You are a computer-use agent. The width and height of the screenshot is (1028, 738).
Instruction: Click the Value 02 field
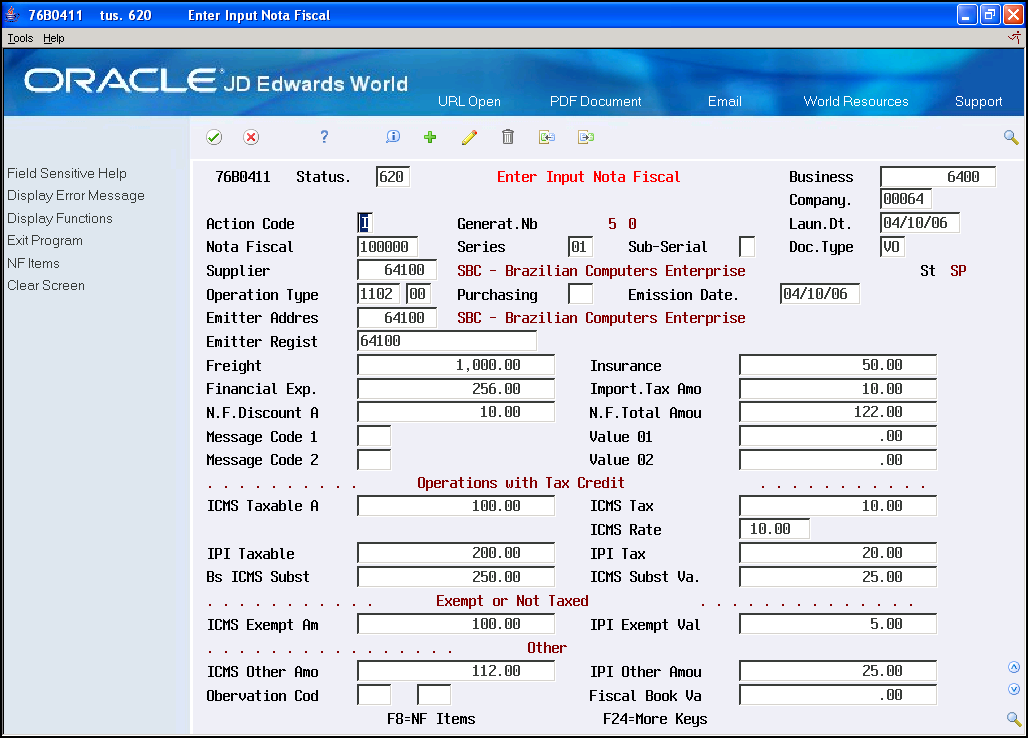838,459
